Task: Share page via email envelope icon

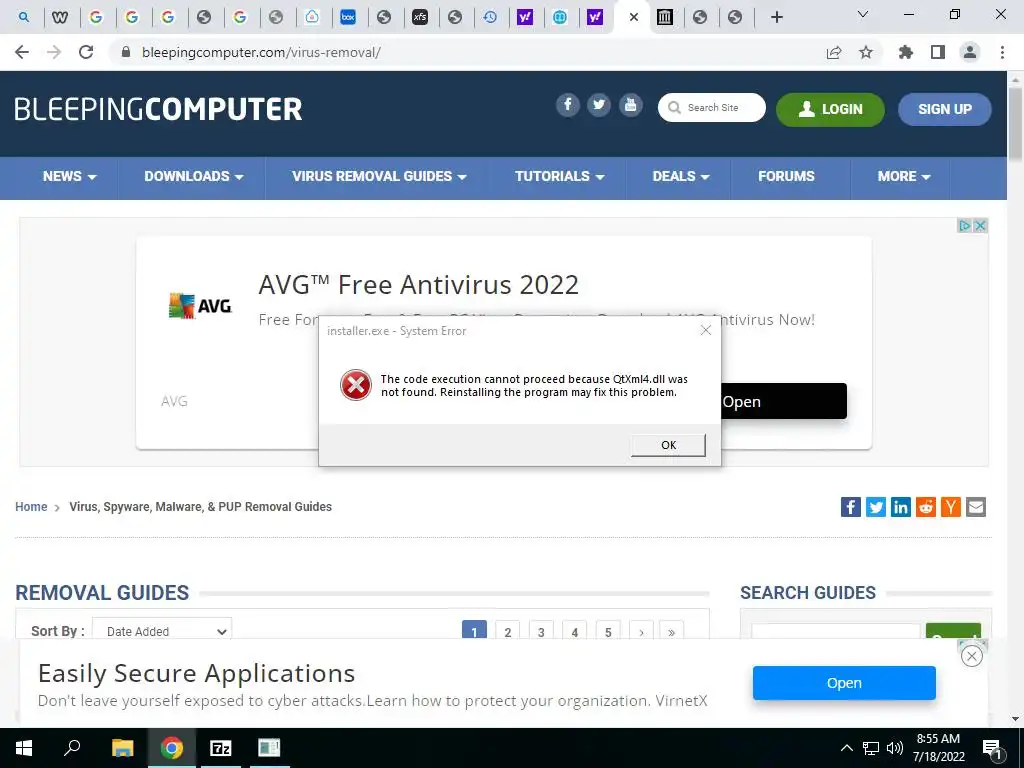Action: tap(976, 507)
